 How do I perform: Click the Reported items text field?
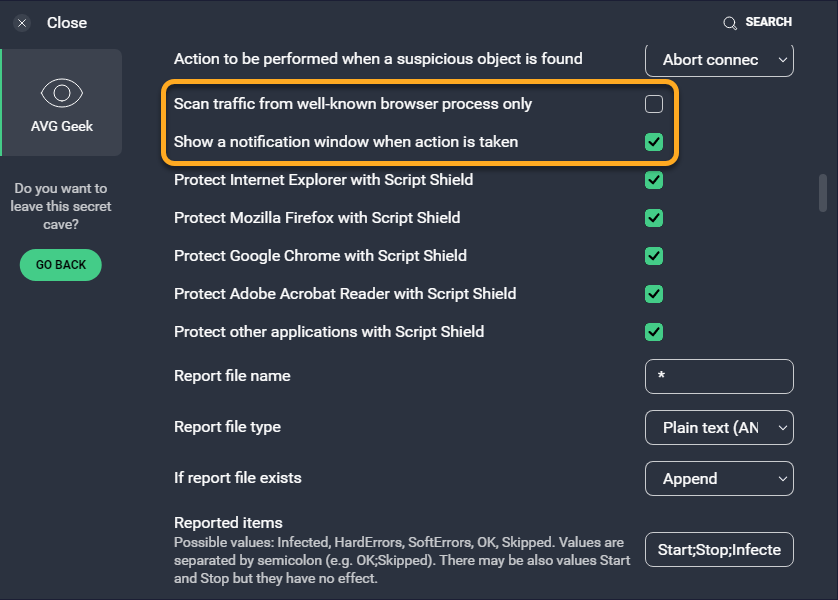tap(719, 550)
